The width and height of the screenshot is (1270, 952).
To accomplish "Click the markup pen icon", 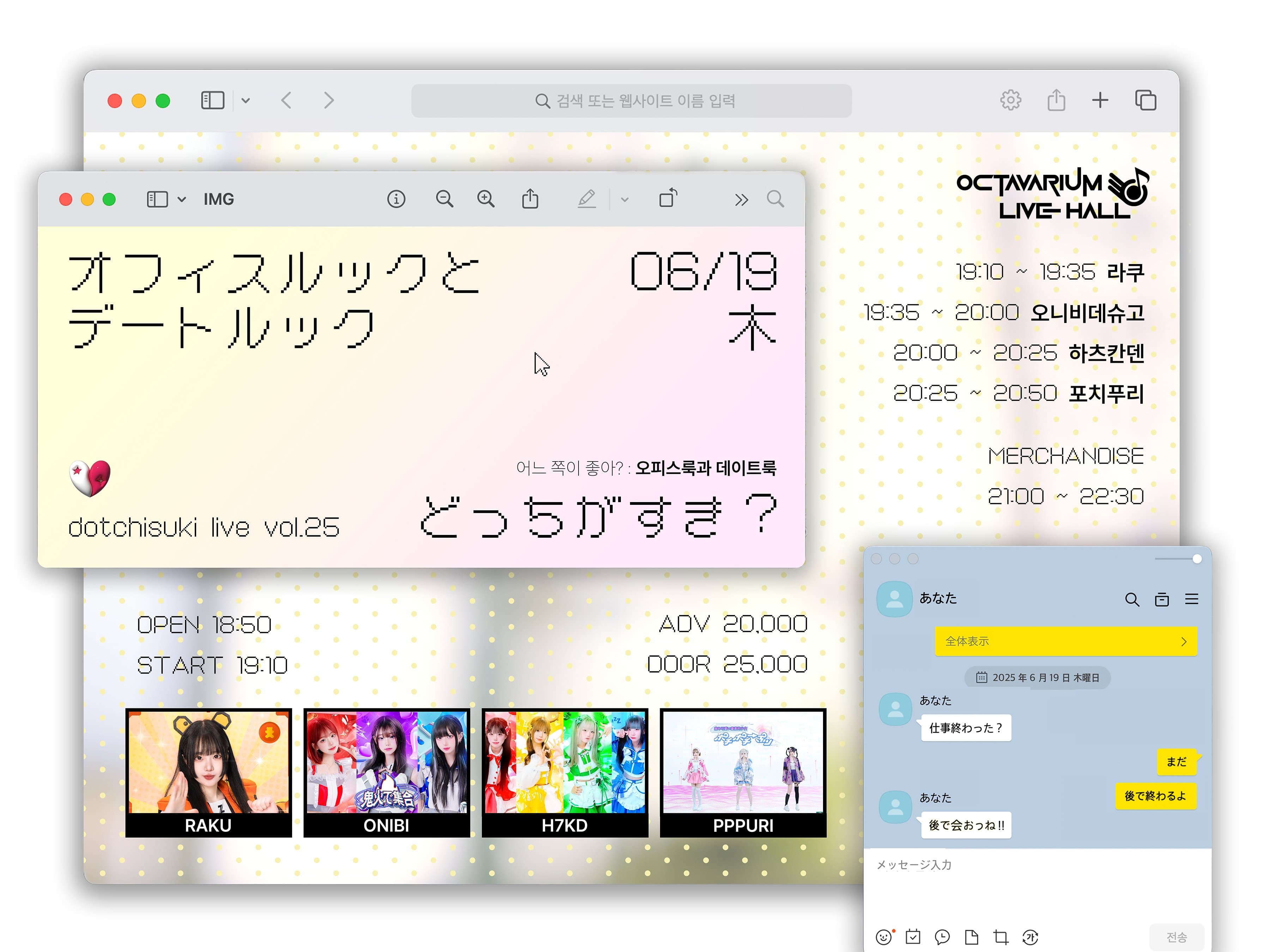I will 586,199.
